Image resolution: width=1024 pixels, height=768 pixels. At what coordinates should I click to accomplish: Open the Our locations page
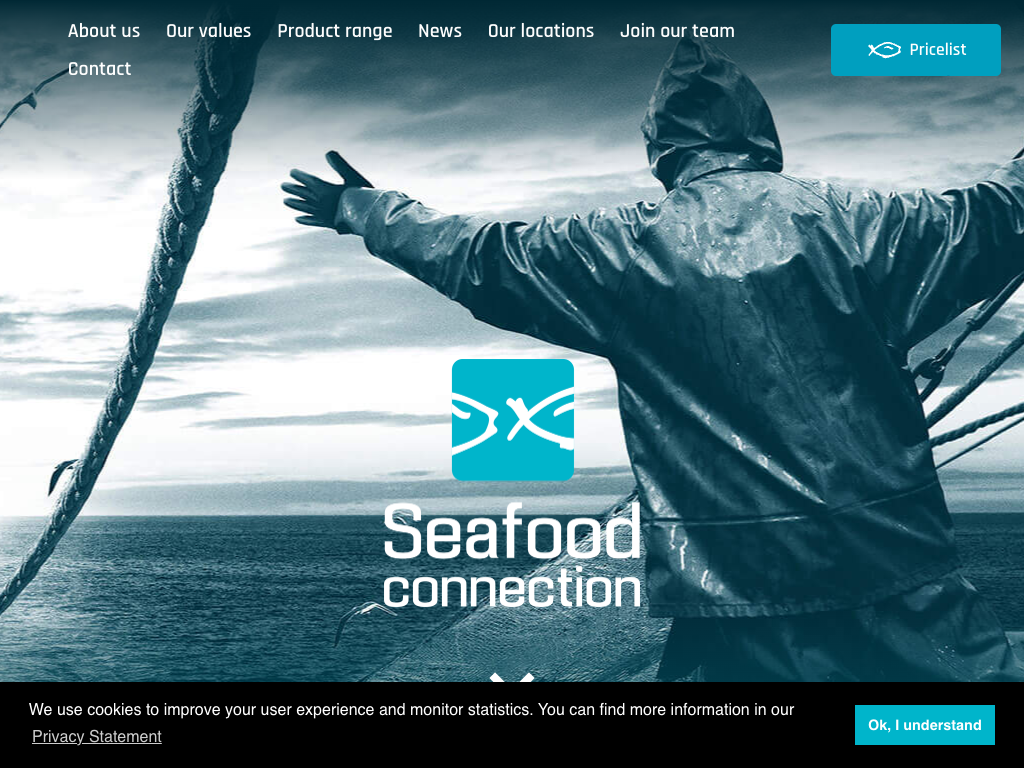click(x=541, y=31)
